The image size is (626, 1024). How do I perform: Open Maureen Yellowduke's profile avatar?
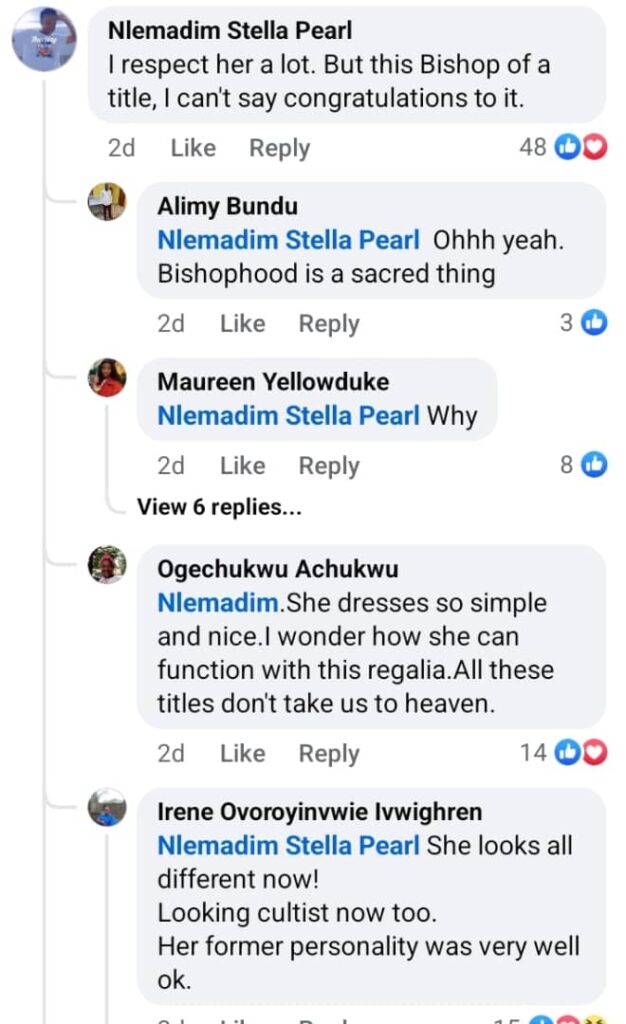pyautogui.click(x=107, y=377)
